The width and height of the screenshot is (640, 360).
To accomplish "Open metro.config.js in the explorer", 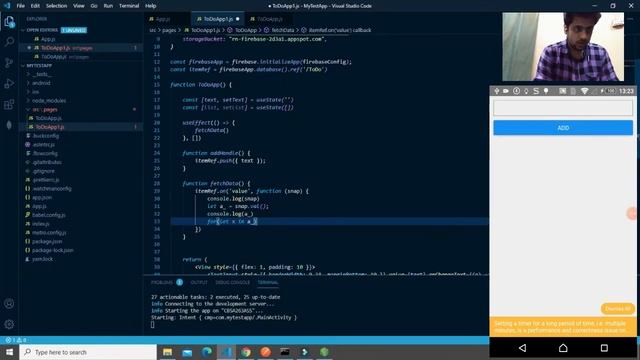I will pos(49,233).
